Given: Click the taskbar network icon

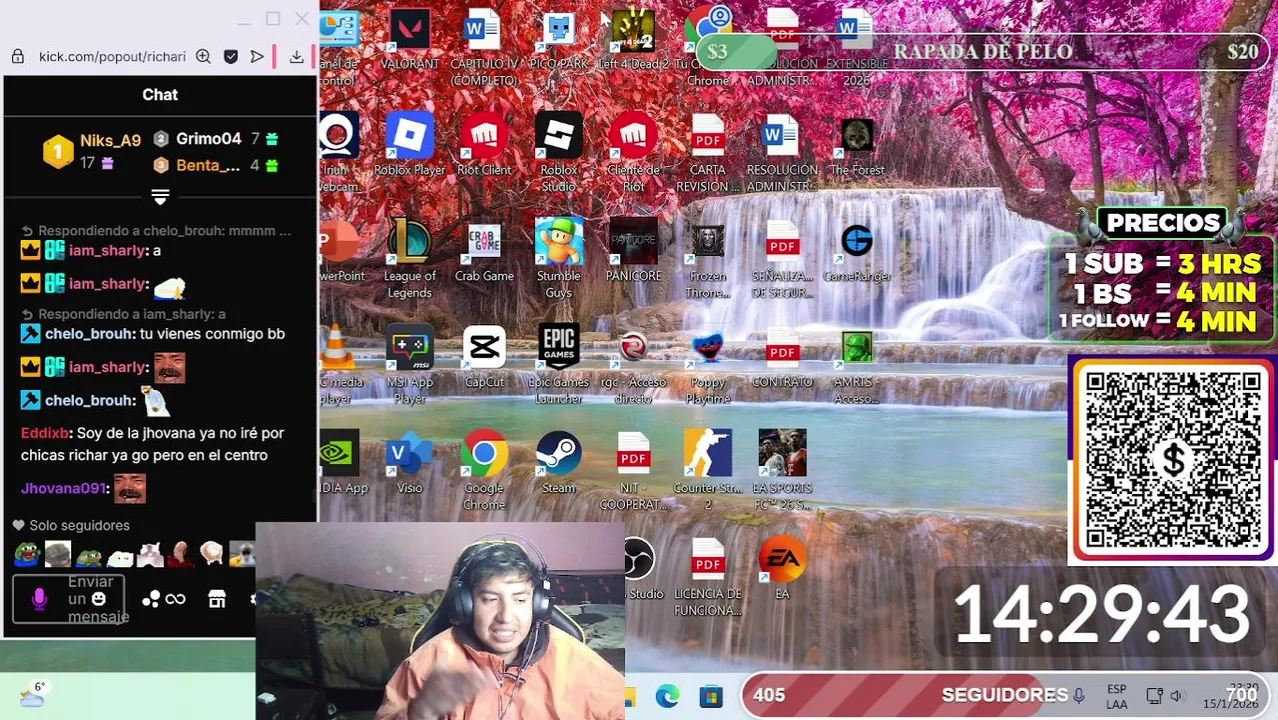Looking at the screenshot, I should tap(1154, 696).
